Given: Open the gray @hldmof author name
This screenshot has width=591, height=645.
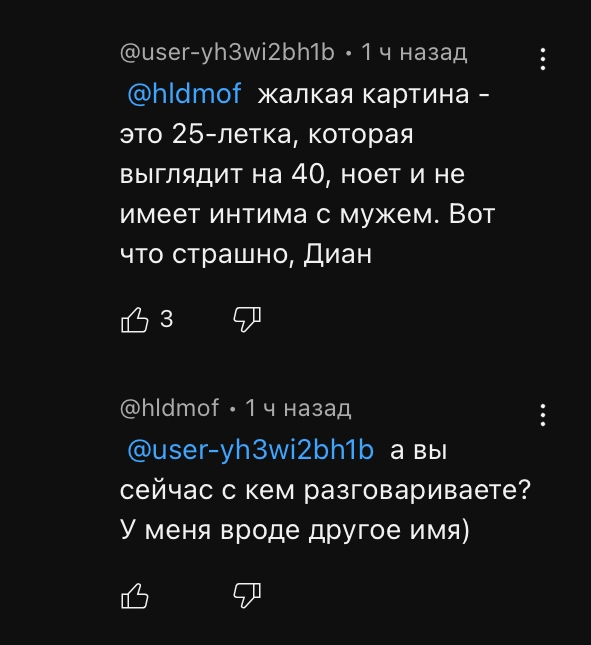Looking at the screenshot, I should [169, 408].
